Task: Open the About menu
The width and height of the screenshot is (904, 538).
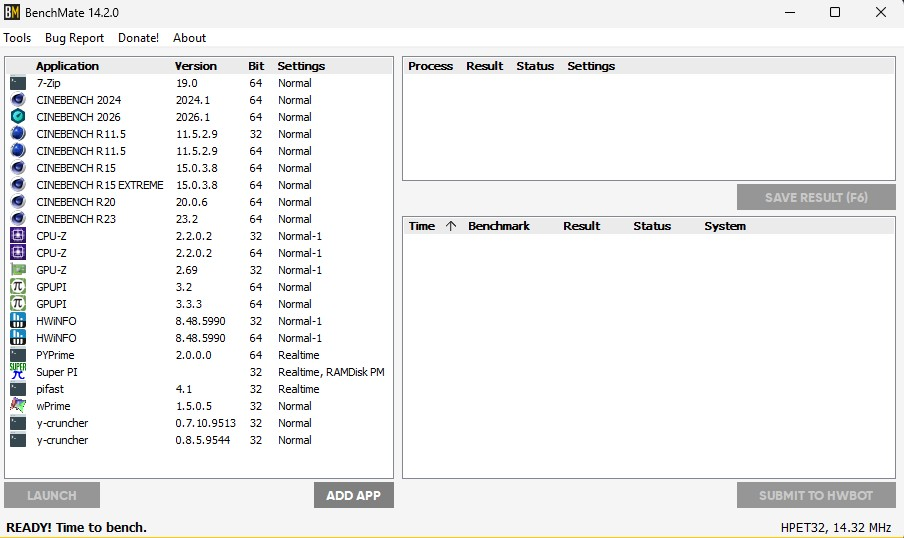Action: tap(189, 38)
